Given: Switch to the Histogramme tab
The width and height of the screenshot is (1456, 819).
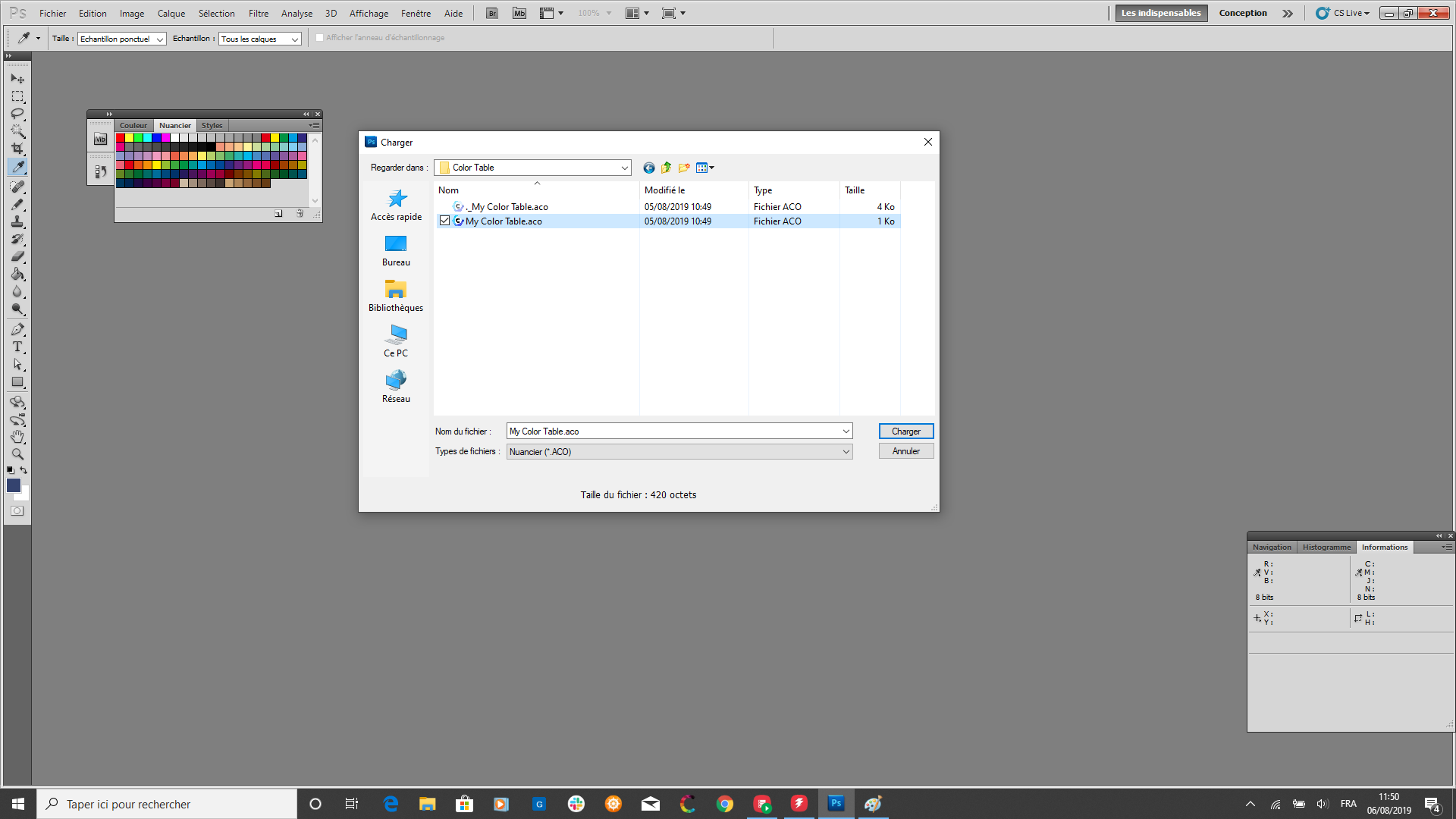Looking at the screenshot, I should click(1326, 548).
